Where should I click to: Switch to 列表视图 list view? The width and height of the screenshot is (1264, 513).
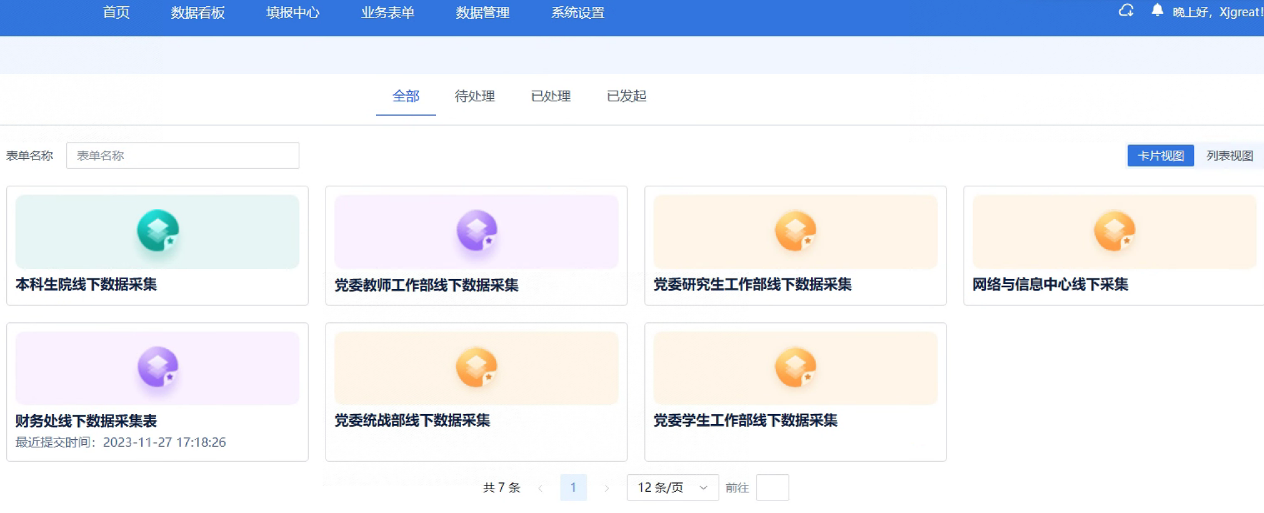(1229, 156)
